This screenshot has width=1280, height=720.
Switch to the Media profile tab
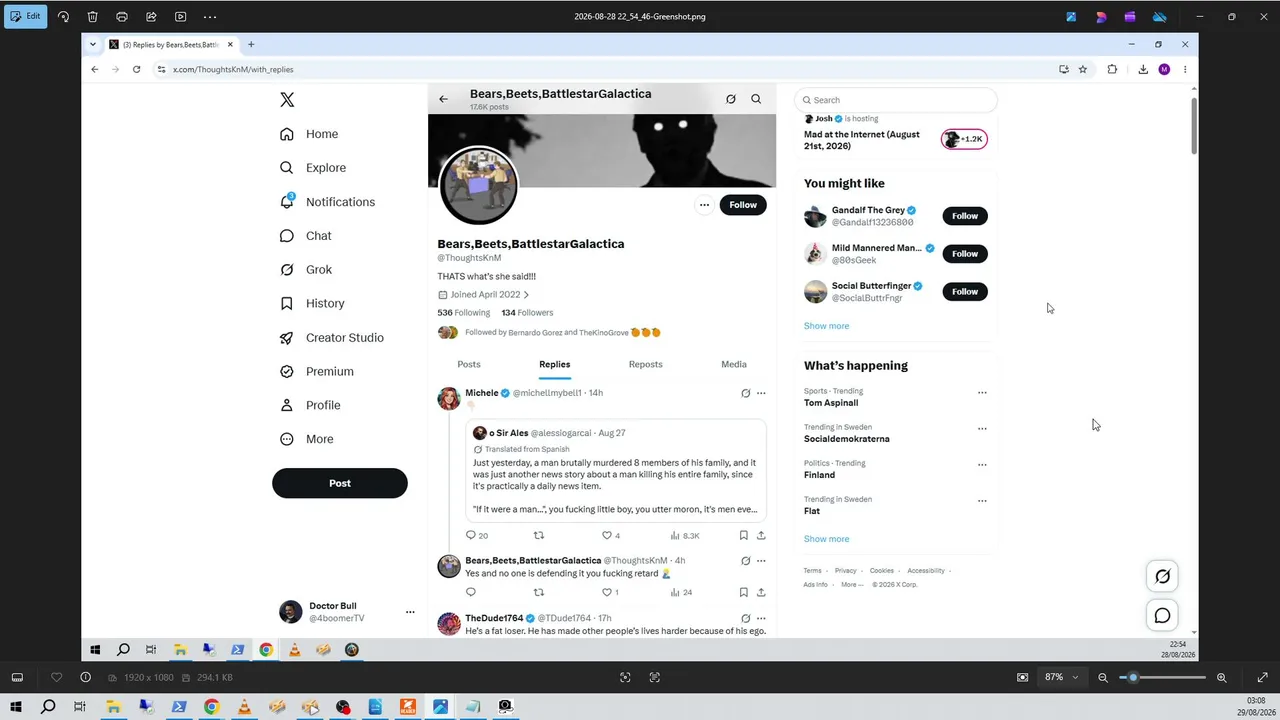click(x=734, y=364)
